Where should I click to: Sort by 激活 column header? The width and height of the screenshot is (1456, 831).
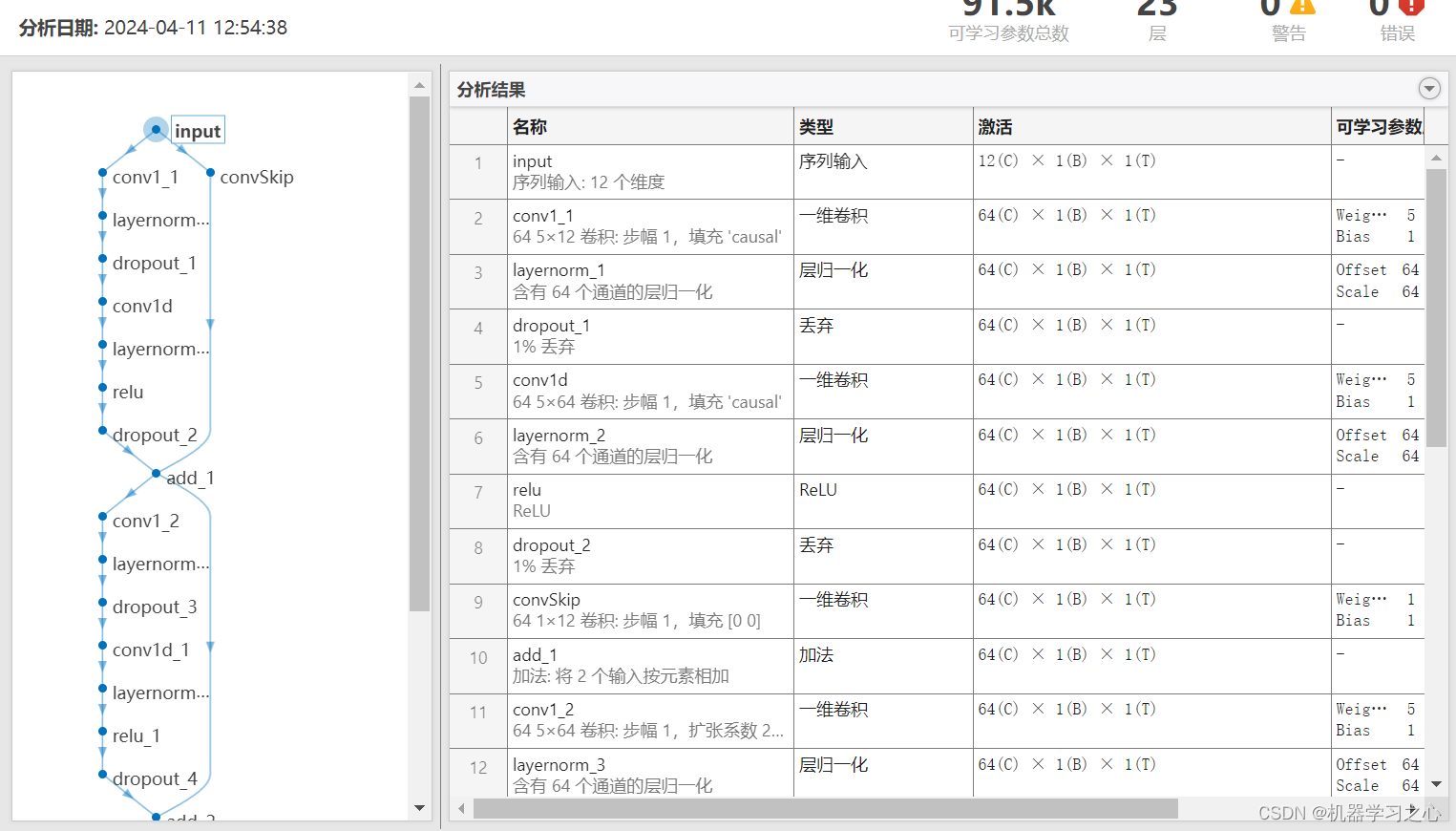tap(1152, 127)
